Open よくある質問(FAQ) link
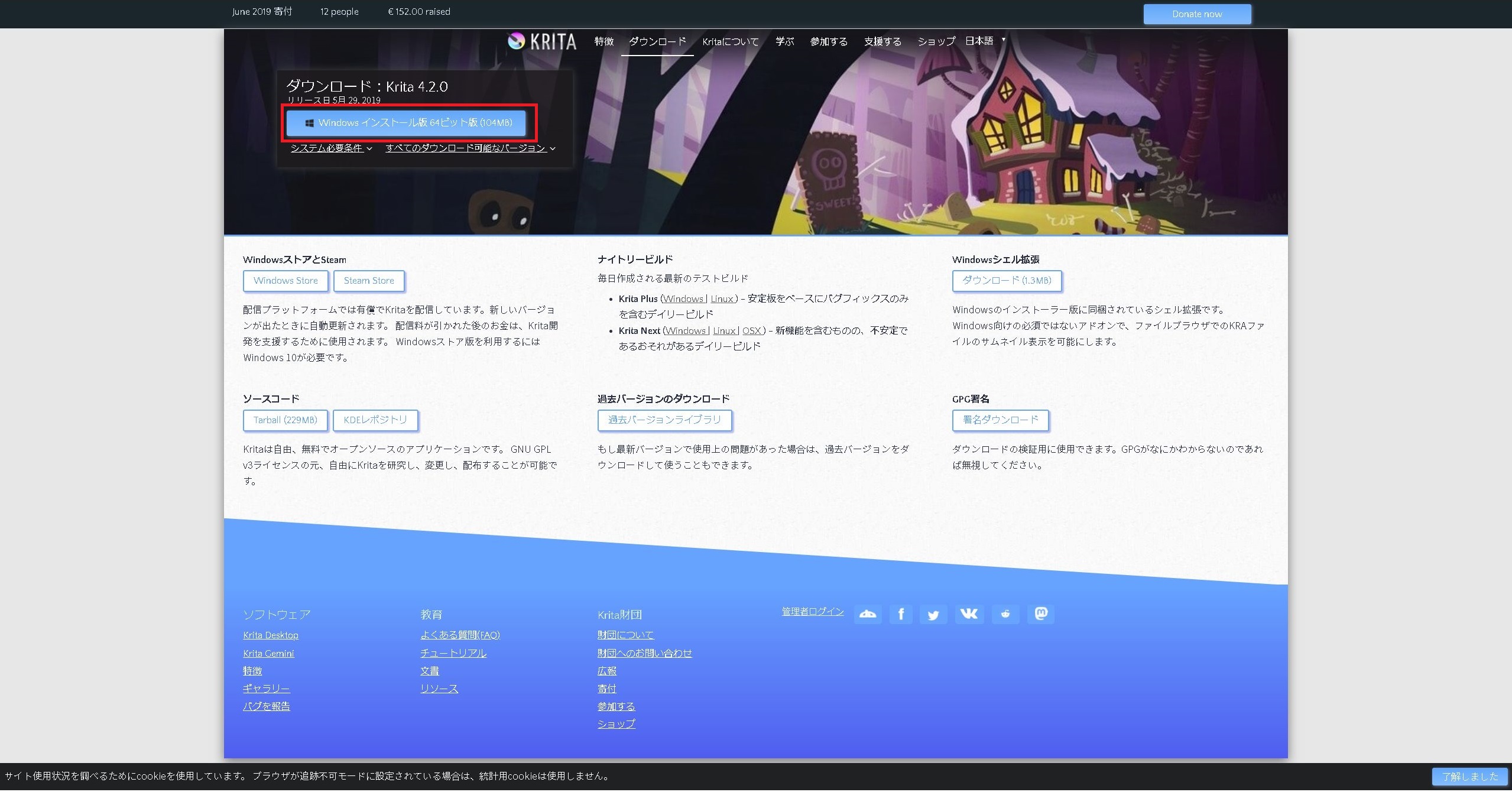1512x792 pixels. click(460, 635)
